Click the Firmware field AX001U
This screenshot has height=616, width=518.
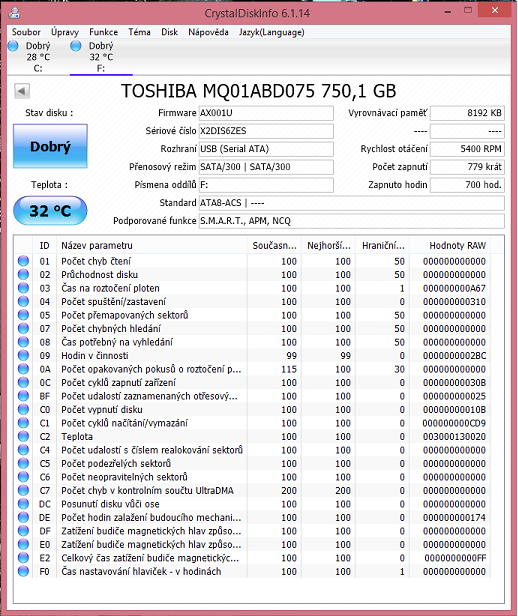coord(266,113)
